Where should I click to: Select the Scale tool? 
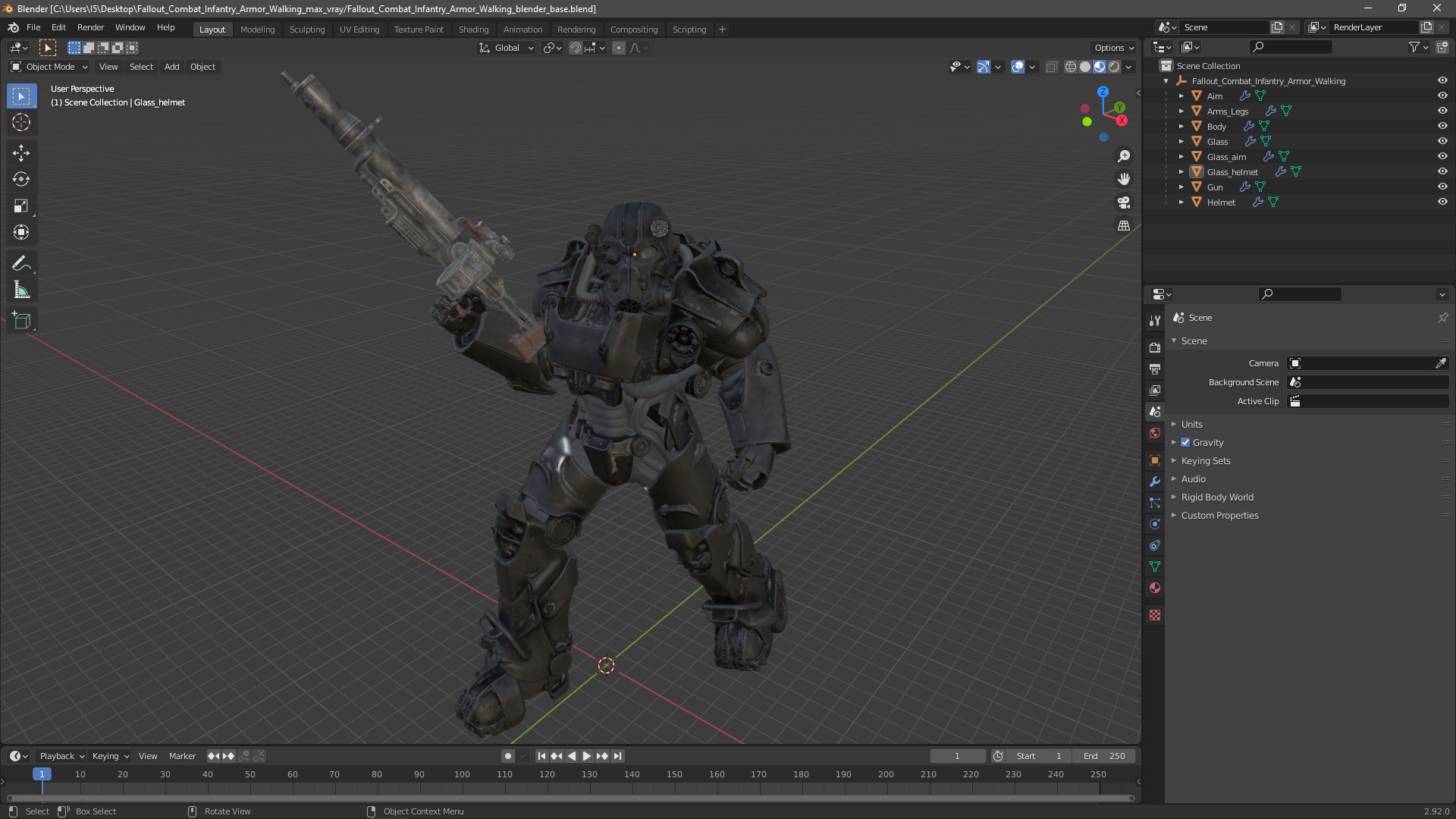[x=21, y=206]
